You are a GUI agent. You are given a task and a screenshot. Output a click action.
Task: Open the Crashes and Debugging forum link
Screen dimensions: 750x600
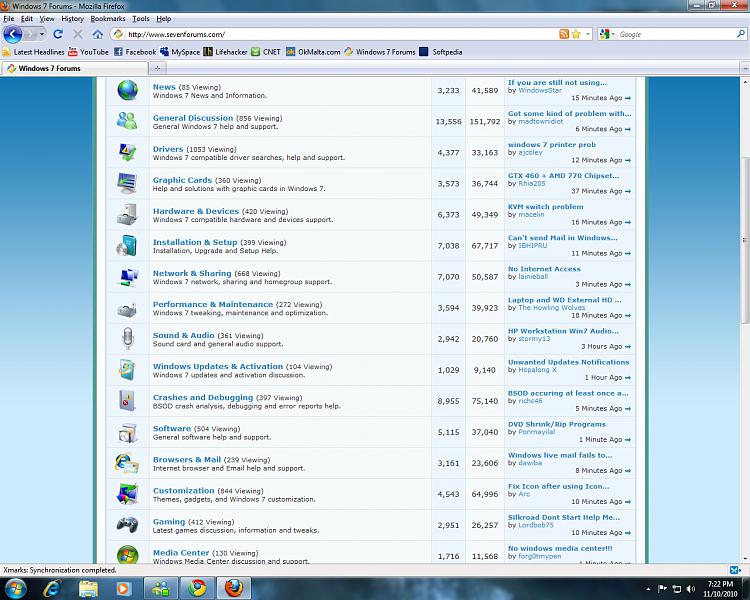[x=203, y=397]
